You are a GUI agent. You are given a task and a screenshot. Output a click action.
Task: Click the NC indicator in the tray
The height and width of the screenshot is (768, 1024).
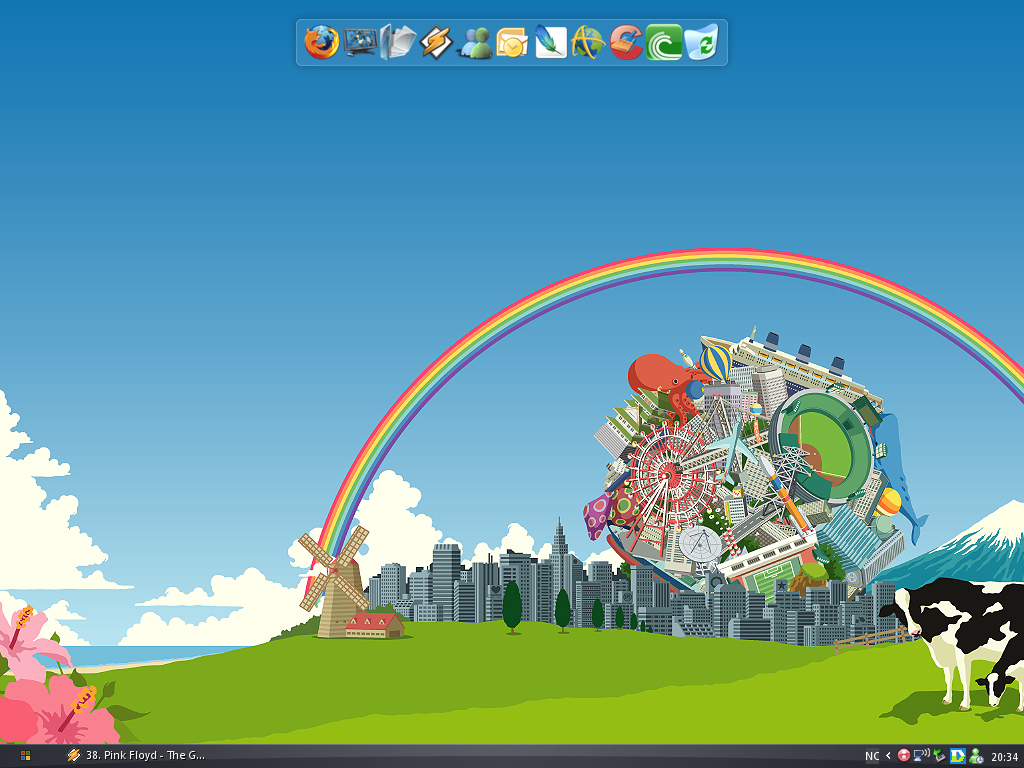tap(873, 756)
